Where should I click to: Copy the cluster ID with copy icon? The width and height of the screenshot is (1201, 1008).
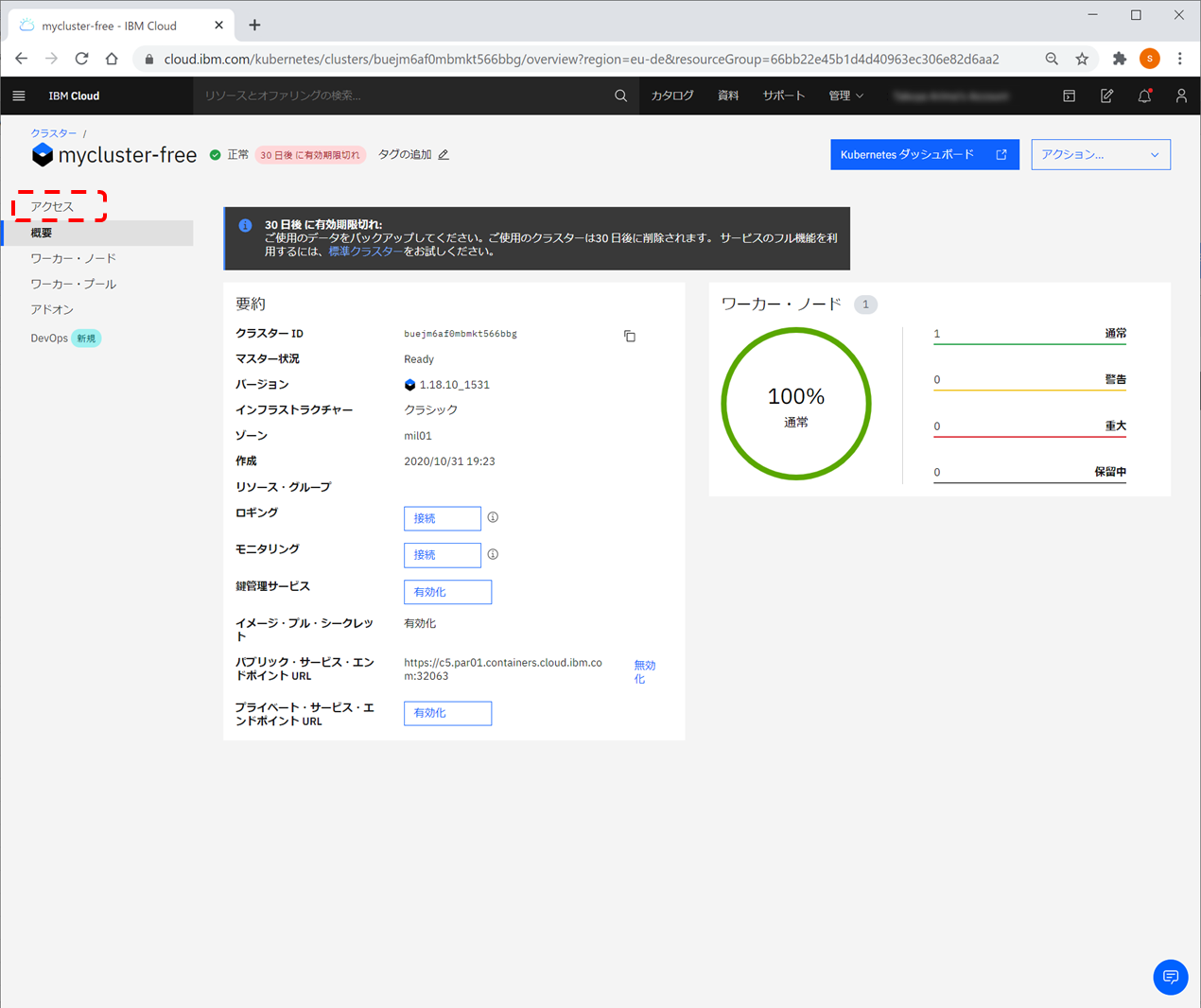[630, 336]
